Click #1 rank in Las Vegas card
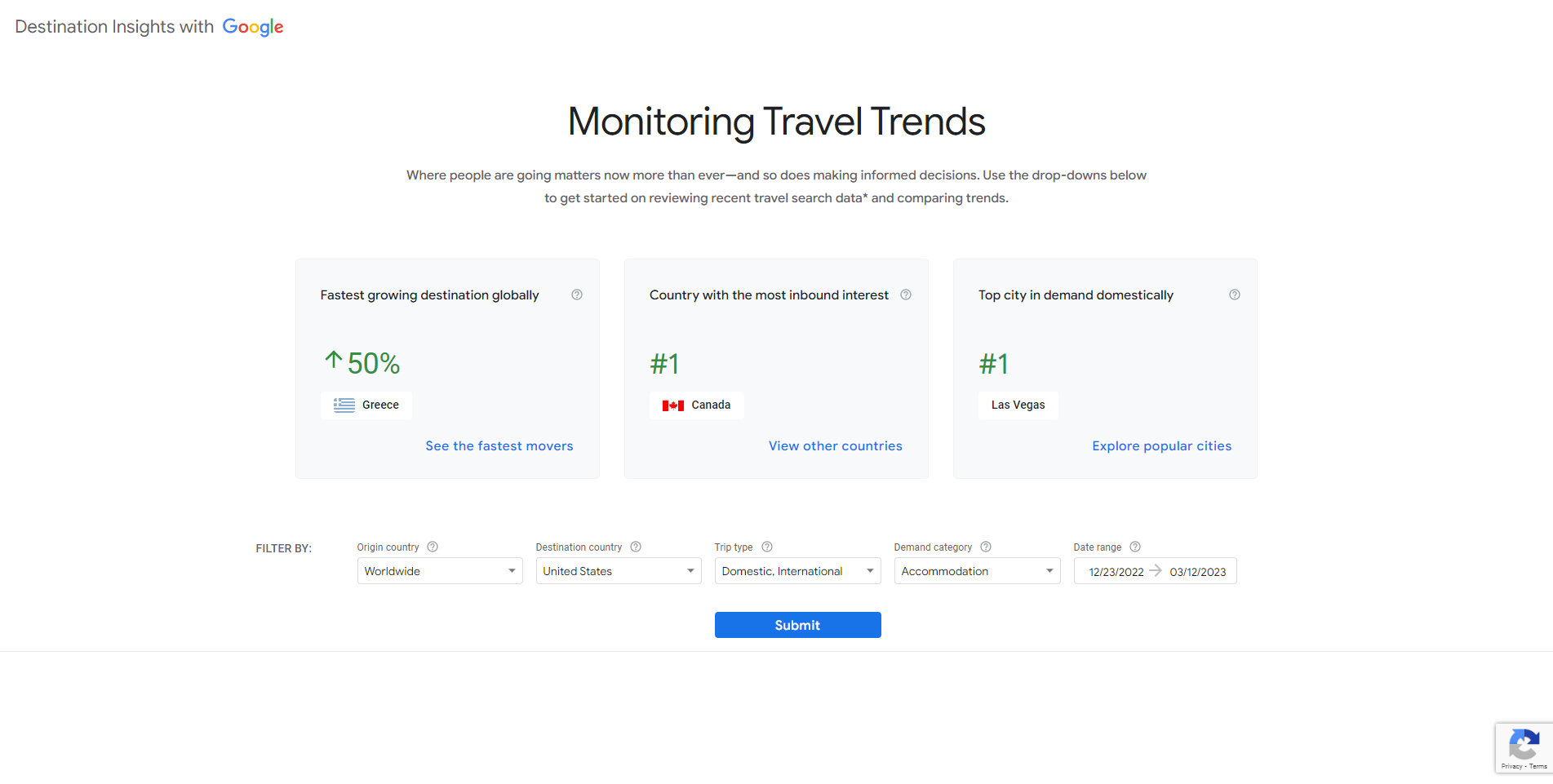The width and height of the screenshot is (1553, 784). [x=993, y=364]
